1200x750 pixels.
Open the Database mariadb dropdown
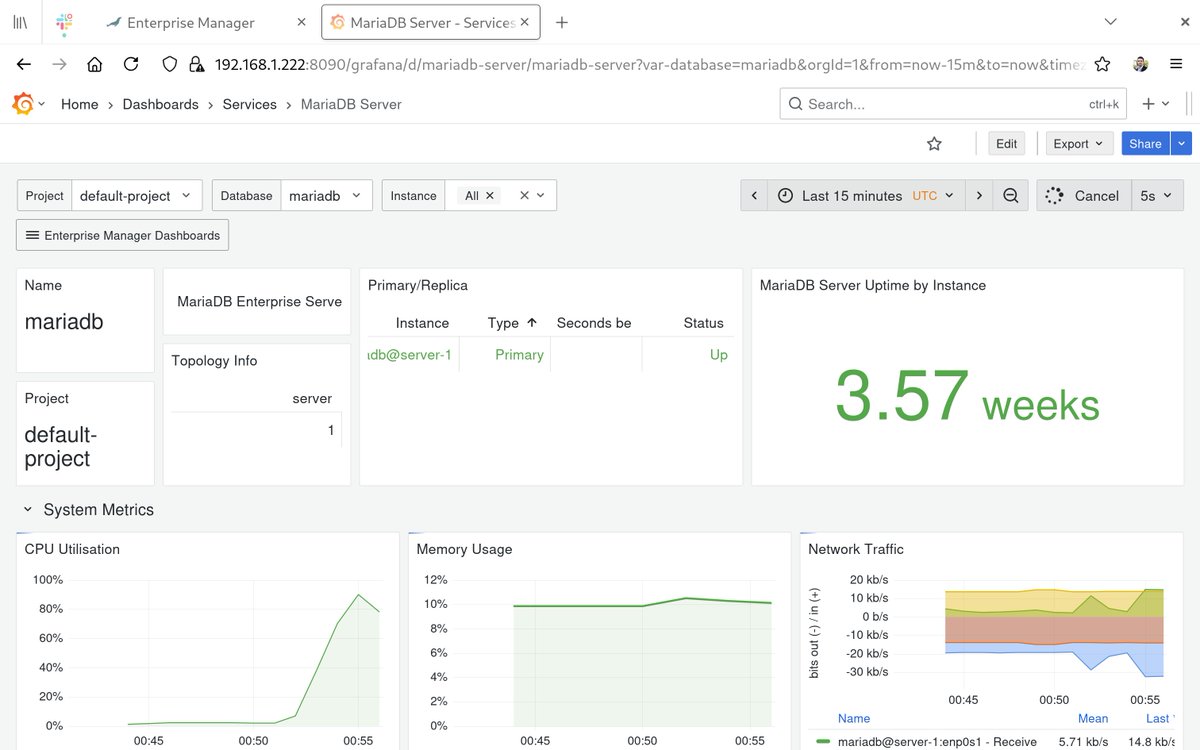click(327, 196)
